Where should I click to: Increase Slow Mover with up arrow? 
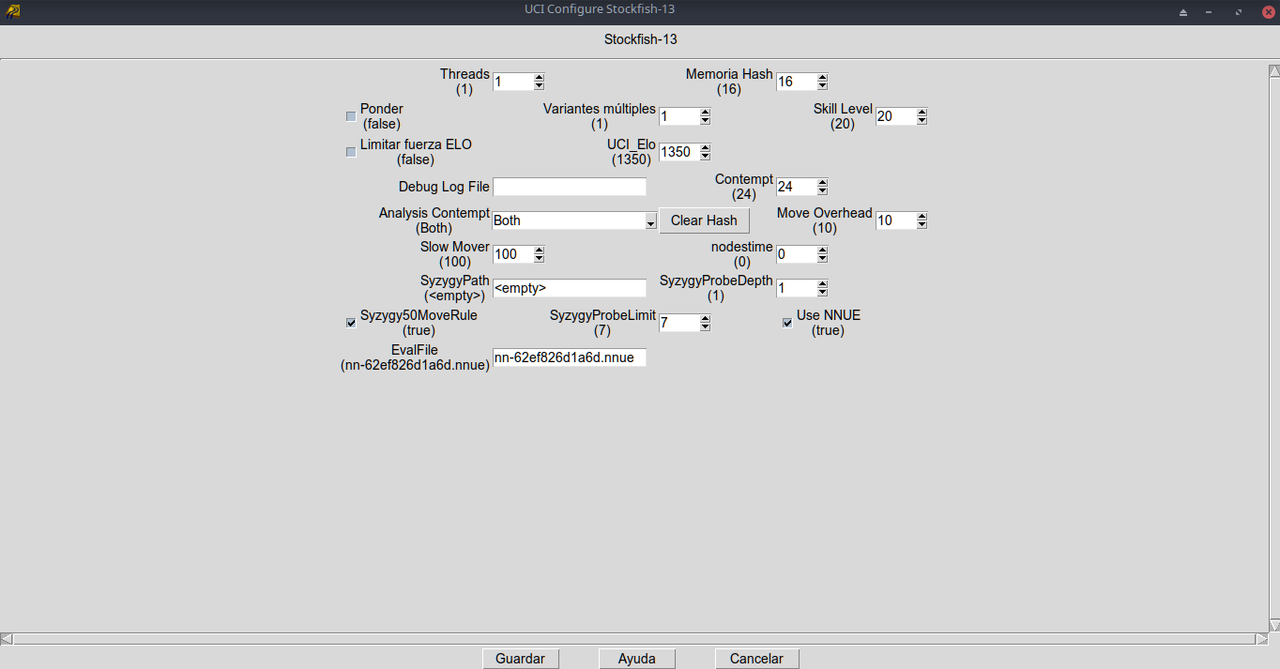(539, 251)
